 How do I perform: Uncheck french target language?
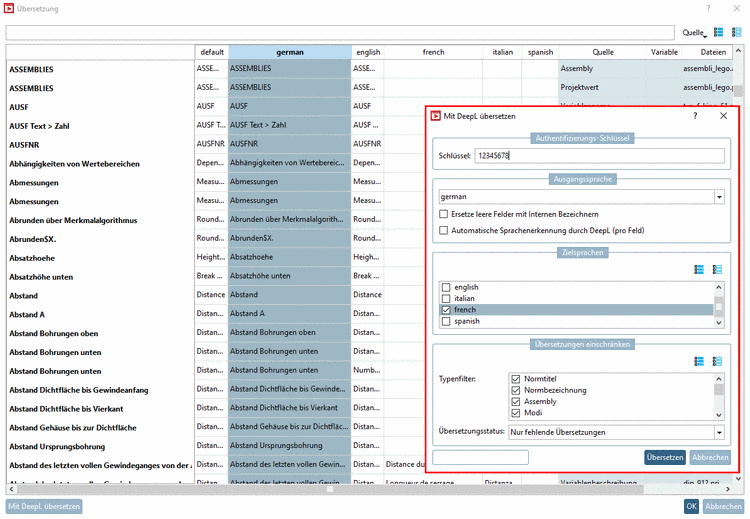446,310
